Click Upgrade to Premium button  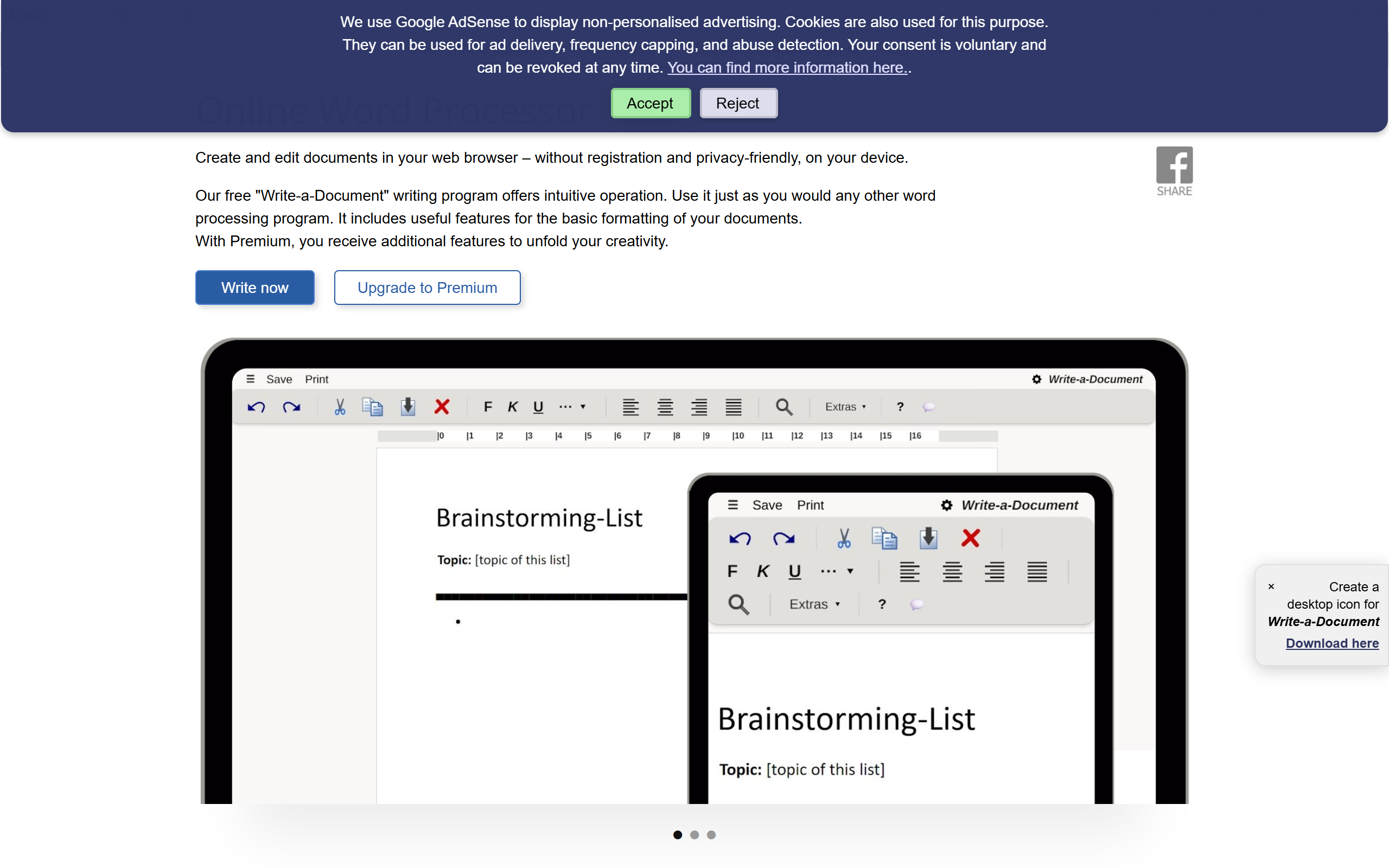(x=427, y=288)
